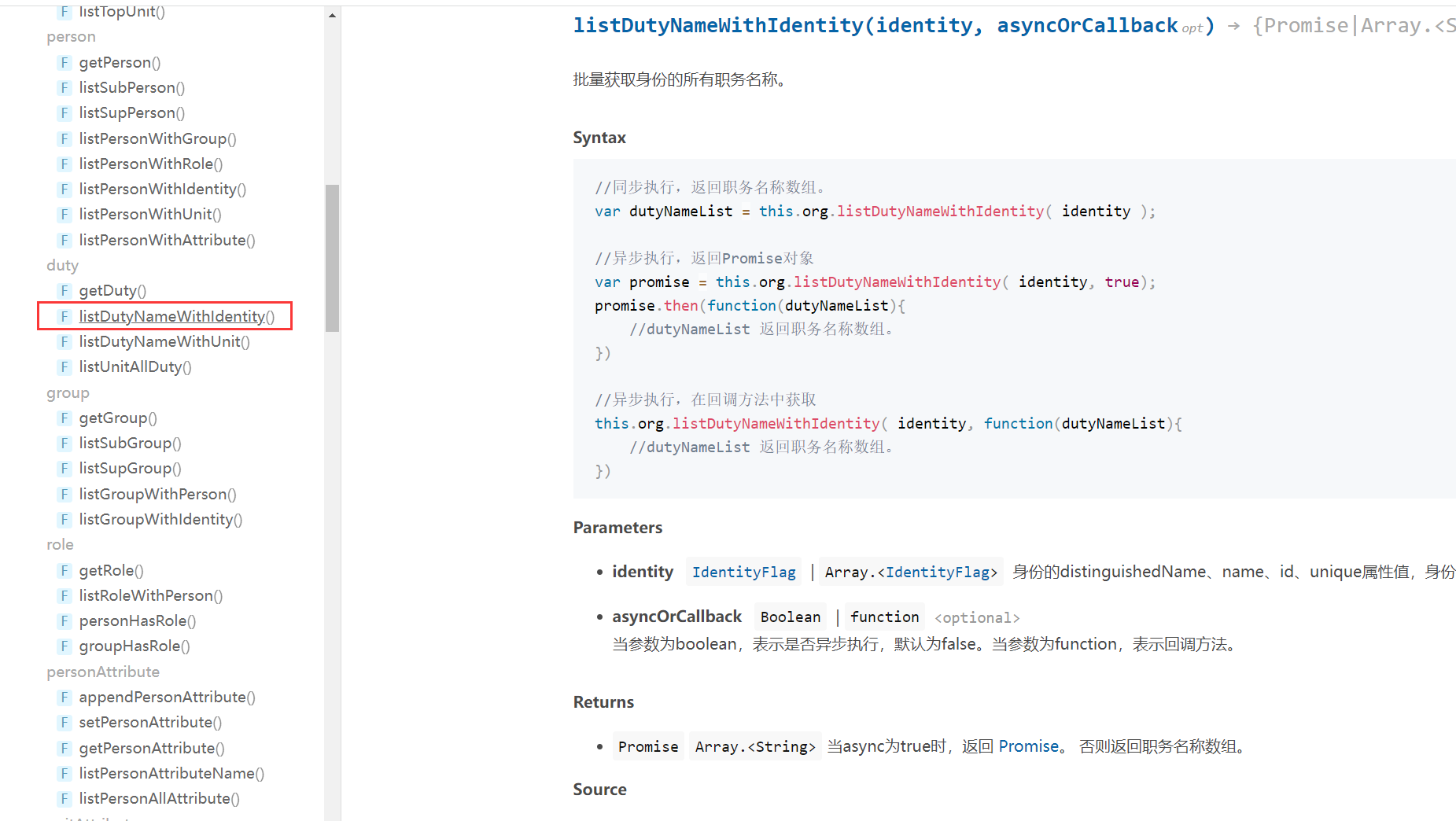The width and height of the screenshot is (1456, 821).
Task: Click the F icon next to getDuty()
Action: pyautogui.click(x=65, y=291)
